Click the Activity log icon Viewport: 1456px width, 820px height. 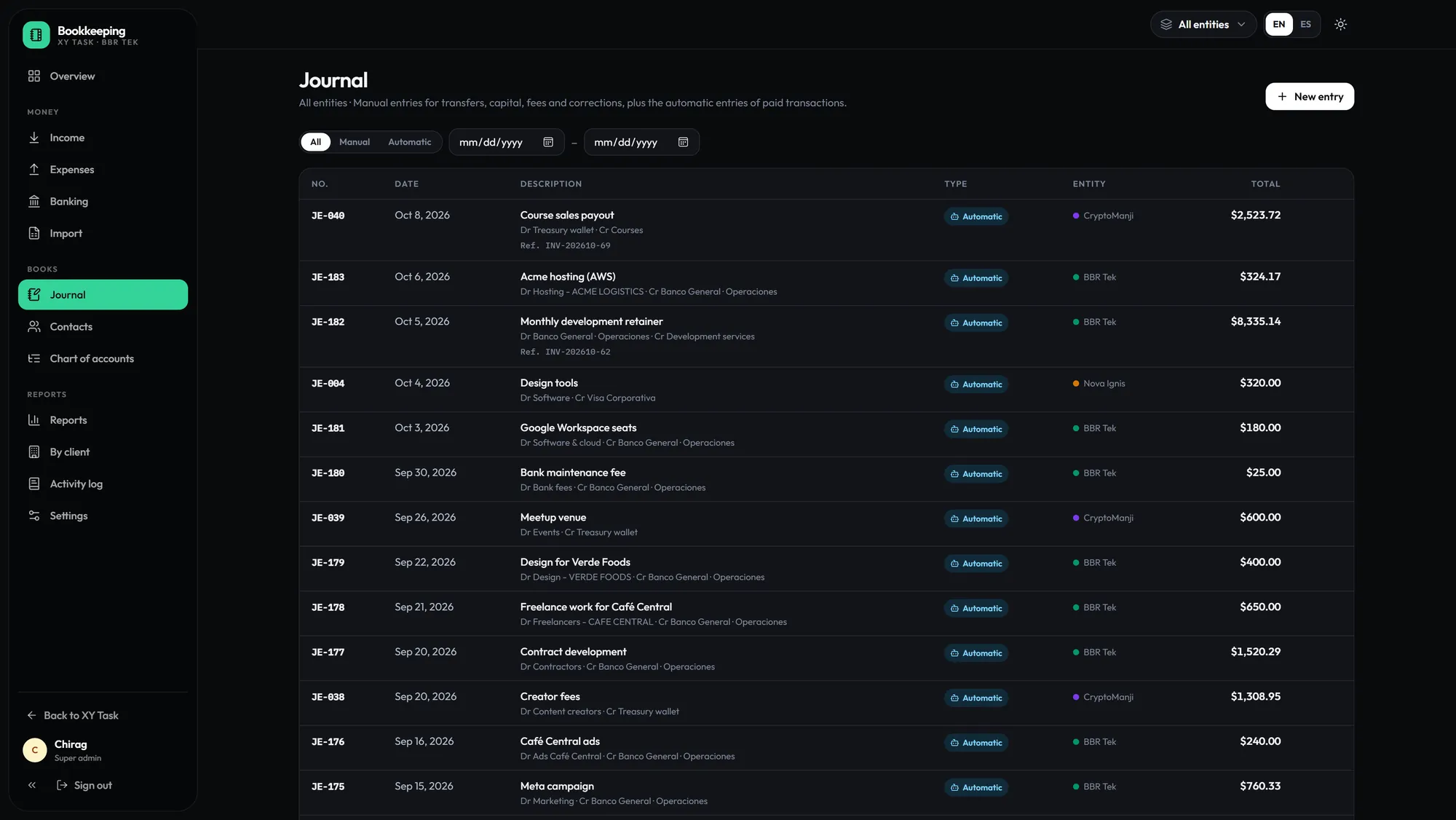tap(34, 484)
